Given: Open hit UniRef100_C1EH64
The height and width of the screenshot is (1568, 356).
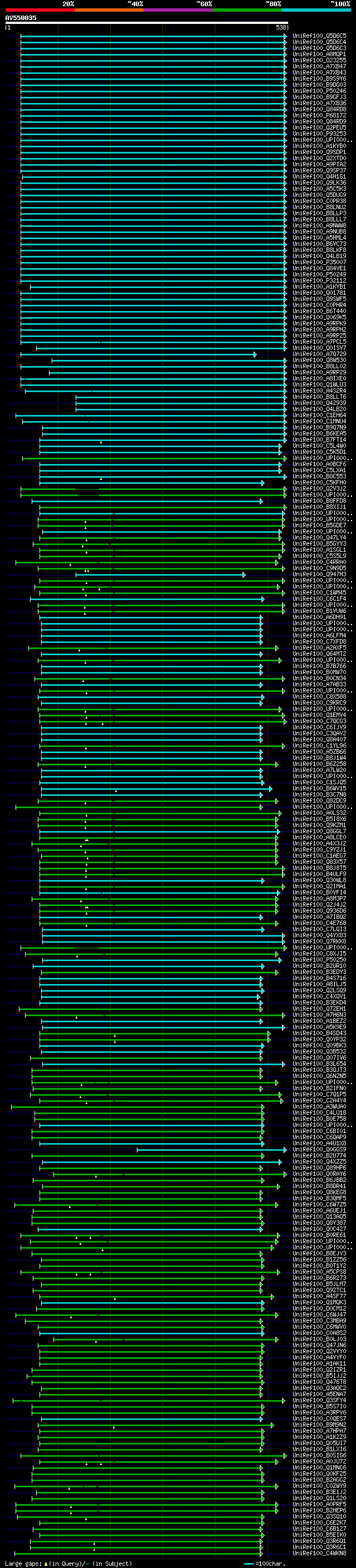Looking at the screenshot, I should coord(319,415).
